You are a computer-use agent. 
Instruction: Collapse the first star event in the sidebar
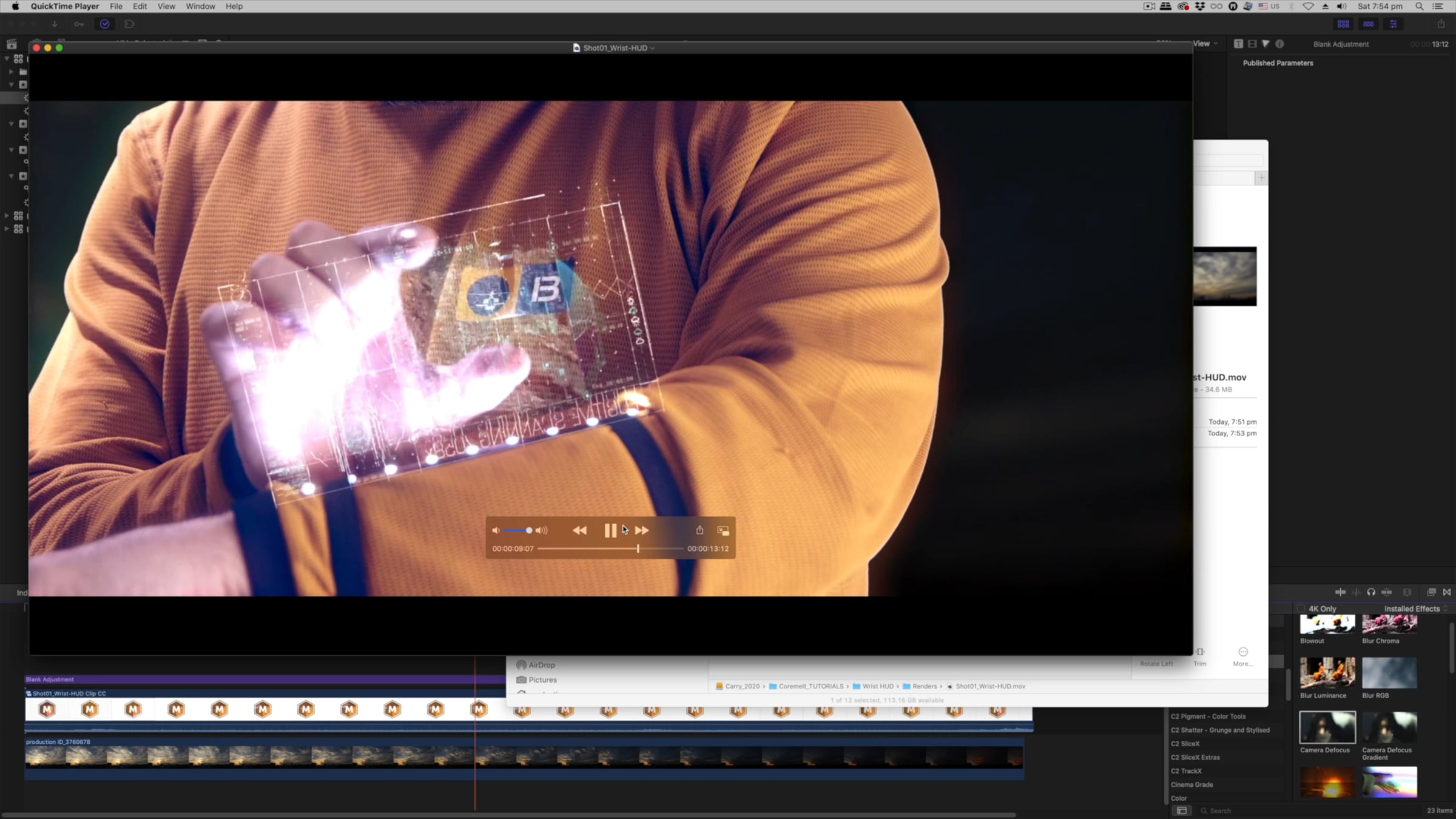(x=12, y=85)
